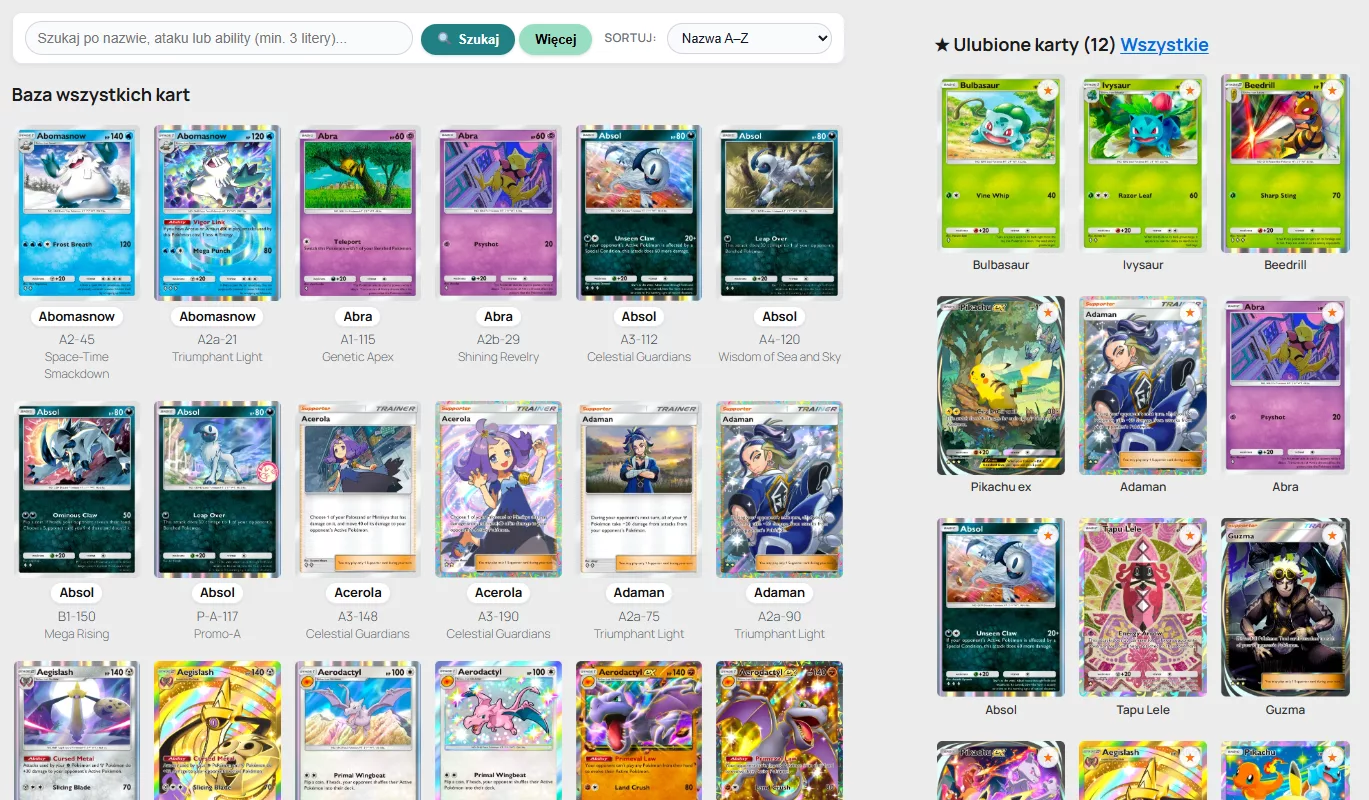Select the Acerola A3-190 card image
Screen dimensions: 1369x800
click(498, 489)
